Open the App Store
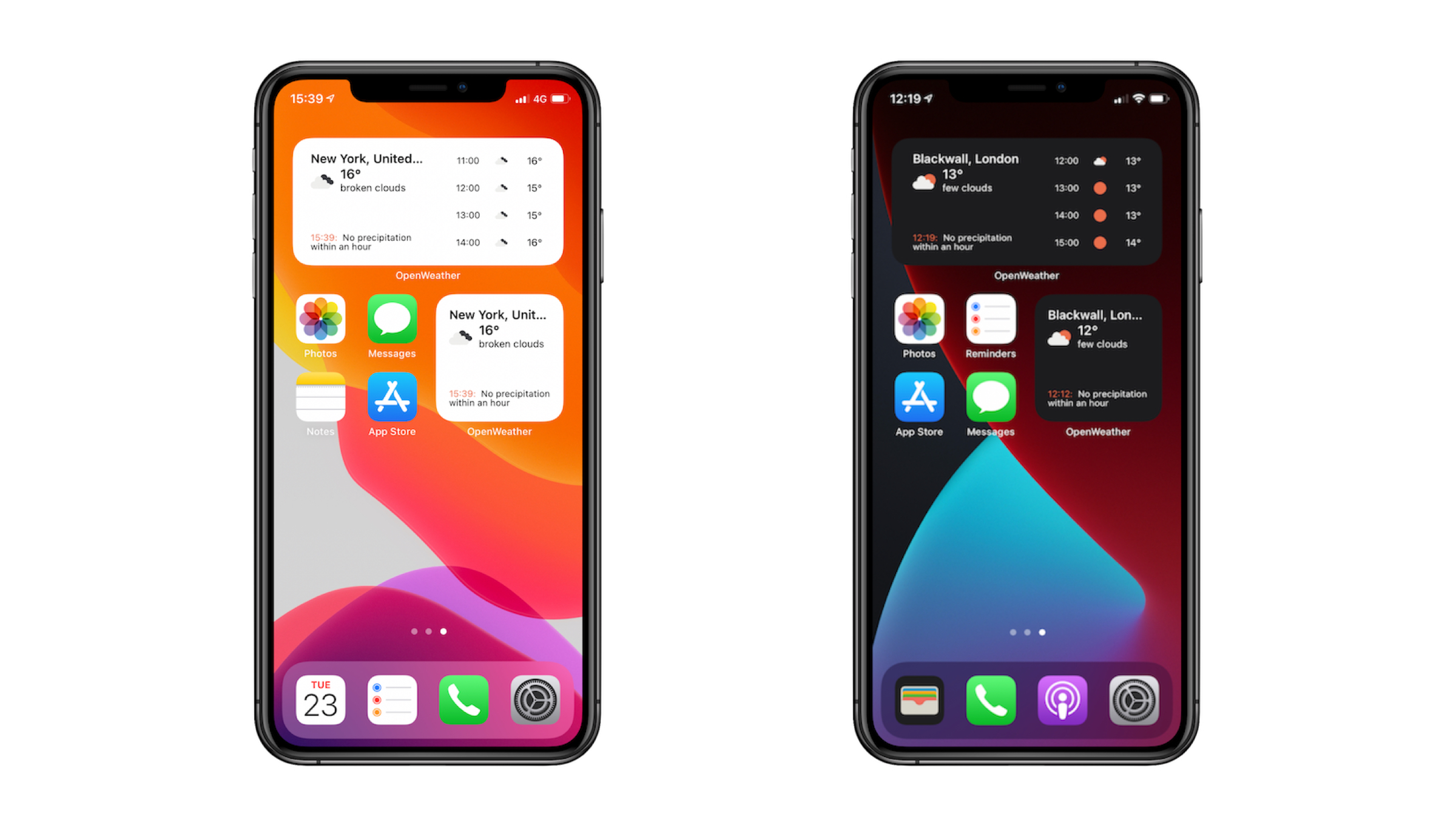Viewport: 1456px width, 825px height. point(393,400)
